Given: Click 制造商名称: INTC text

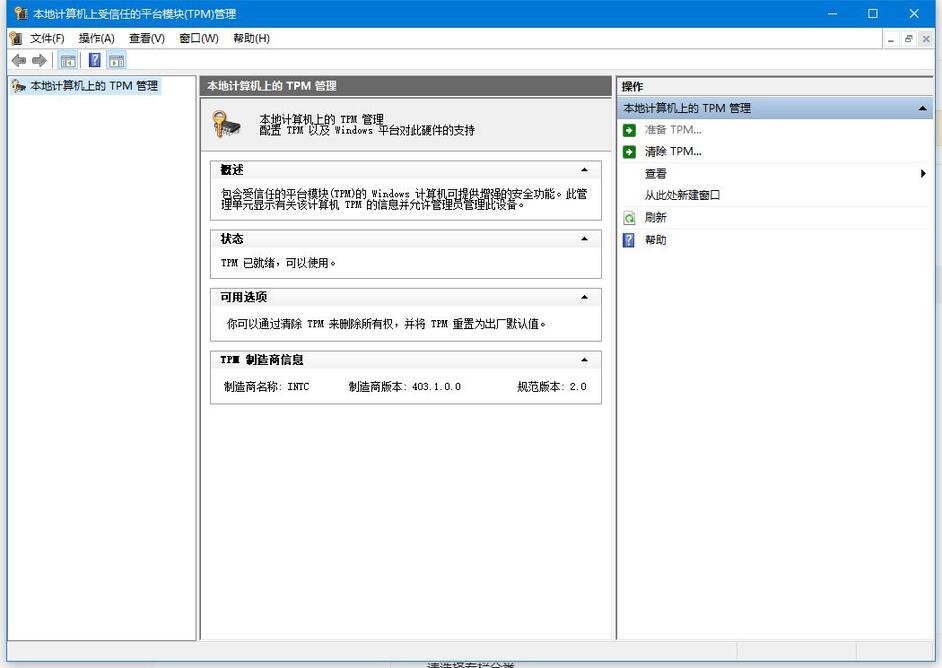Looking at the screenshot, I should point(267,387).
